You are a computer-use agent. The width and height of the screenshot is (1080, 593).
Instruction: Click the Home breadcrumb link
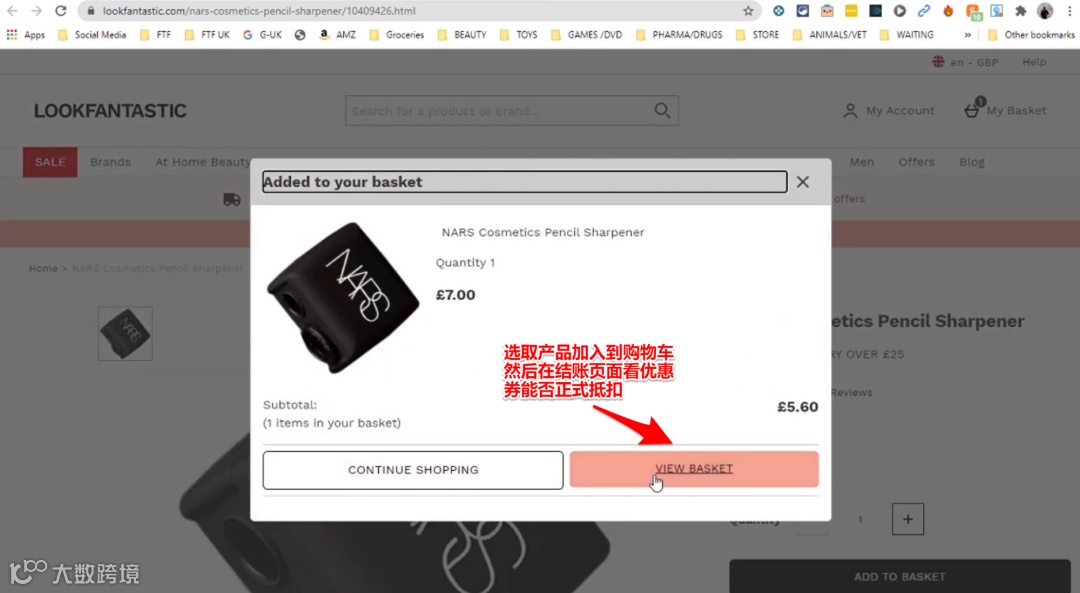coord(43,269)
